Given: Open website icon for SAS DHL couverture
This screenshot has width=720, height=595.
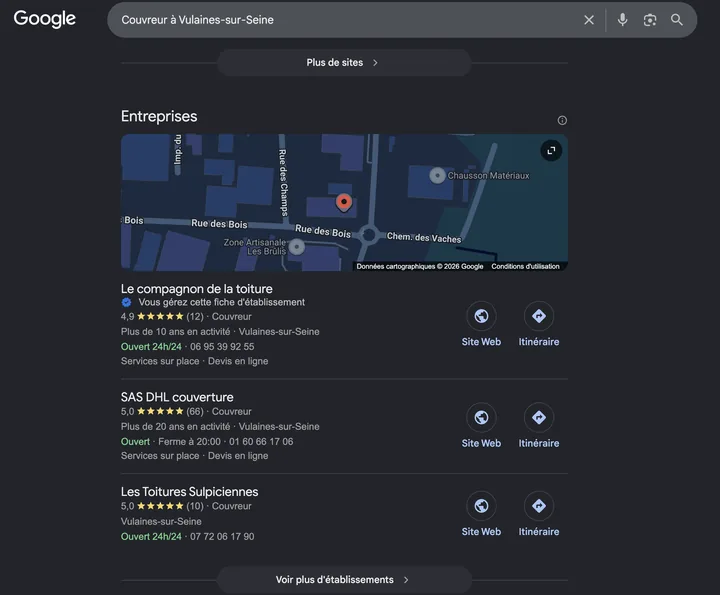Looking at the screenshot, I should point(481,417).
